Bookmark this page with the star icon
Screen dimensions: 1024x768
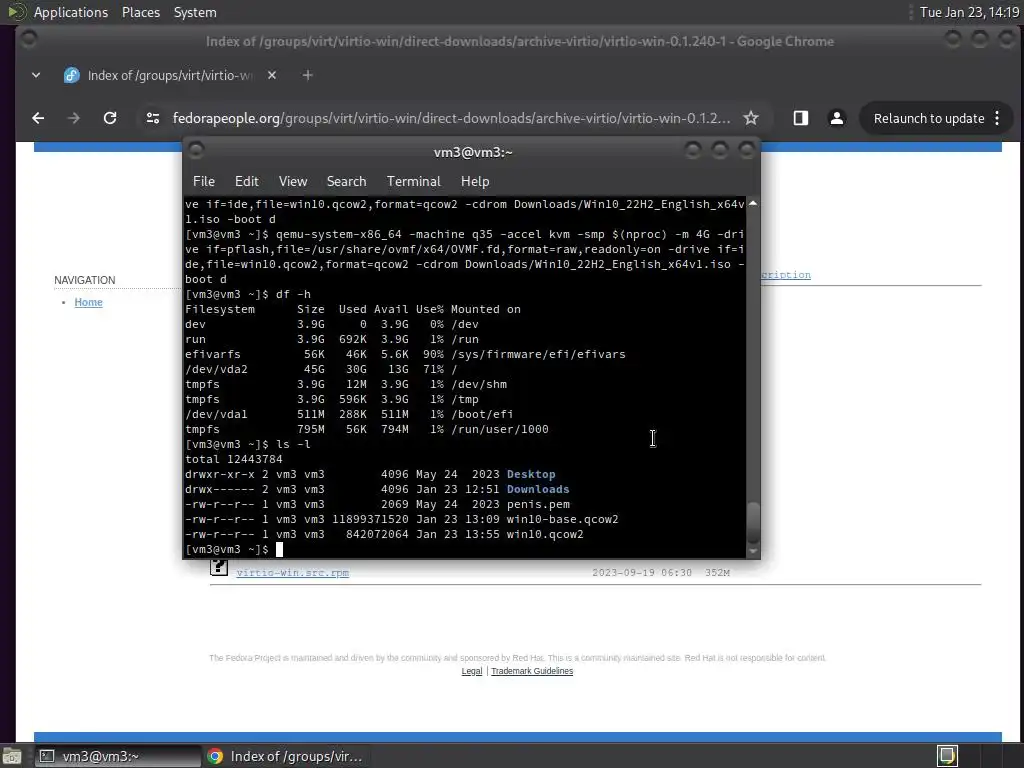click(751, 118)
